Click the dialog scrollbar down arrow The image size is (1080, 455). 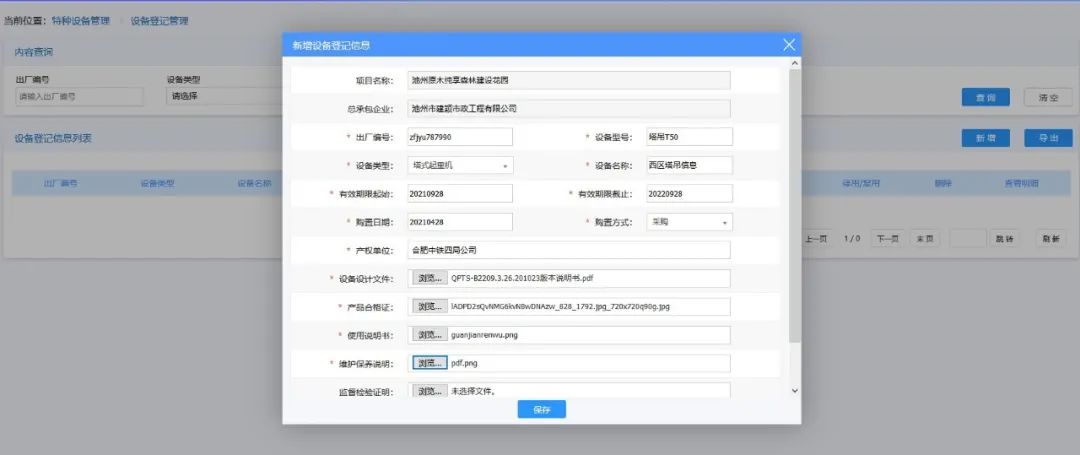tap(795, 390)
